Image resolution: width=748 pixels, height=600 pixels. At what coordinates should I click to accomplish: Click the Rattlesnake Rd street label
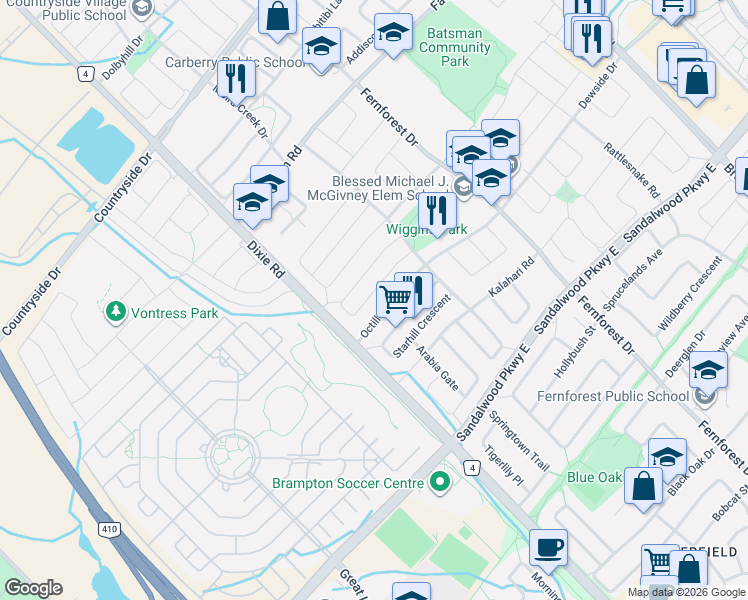[x=632, y=170]
